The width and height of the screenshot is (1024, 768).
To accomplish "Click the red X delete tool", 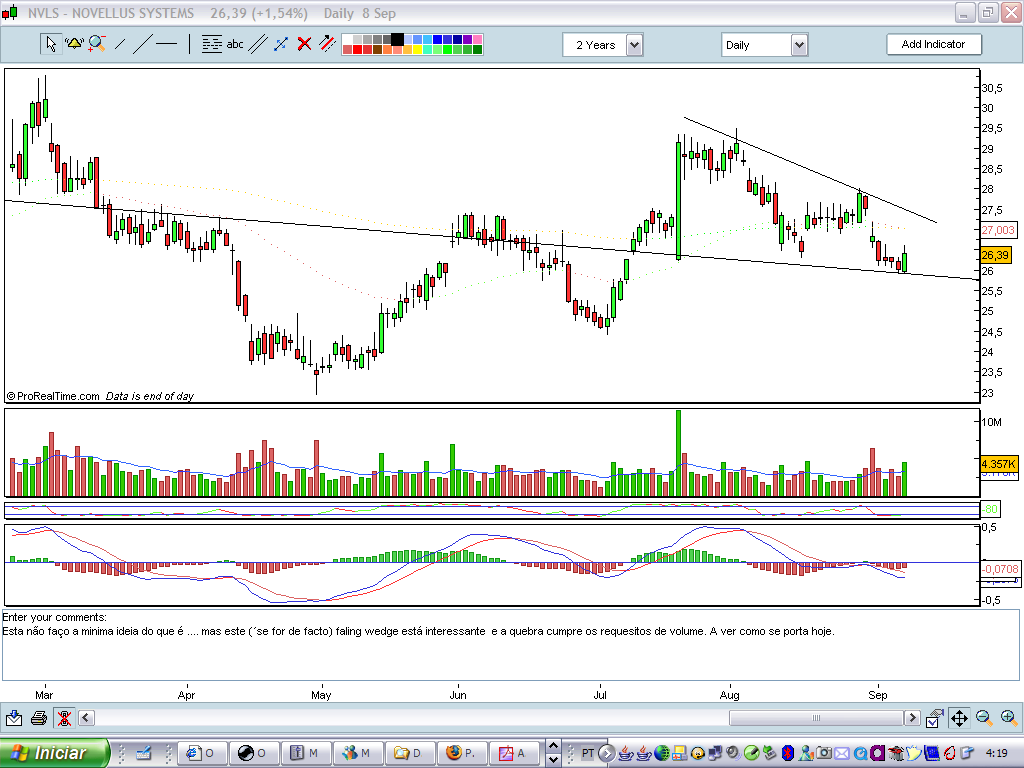I will [x=304, y=44].
